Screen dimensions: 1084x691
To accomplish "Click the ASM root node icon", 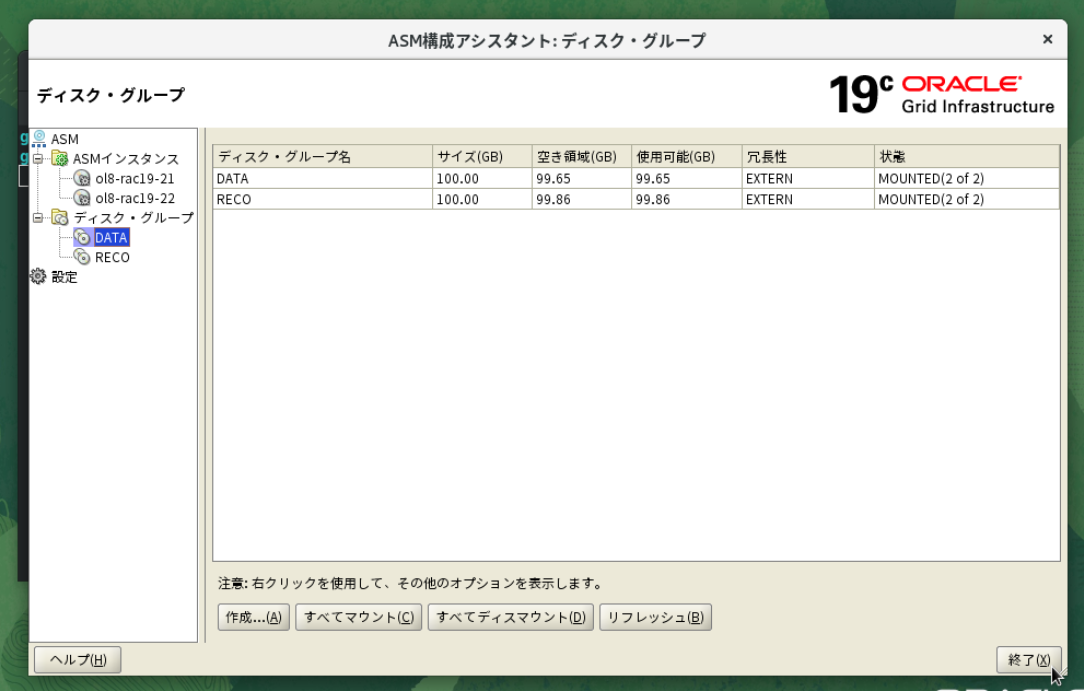I will [x=39, y=139].
